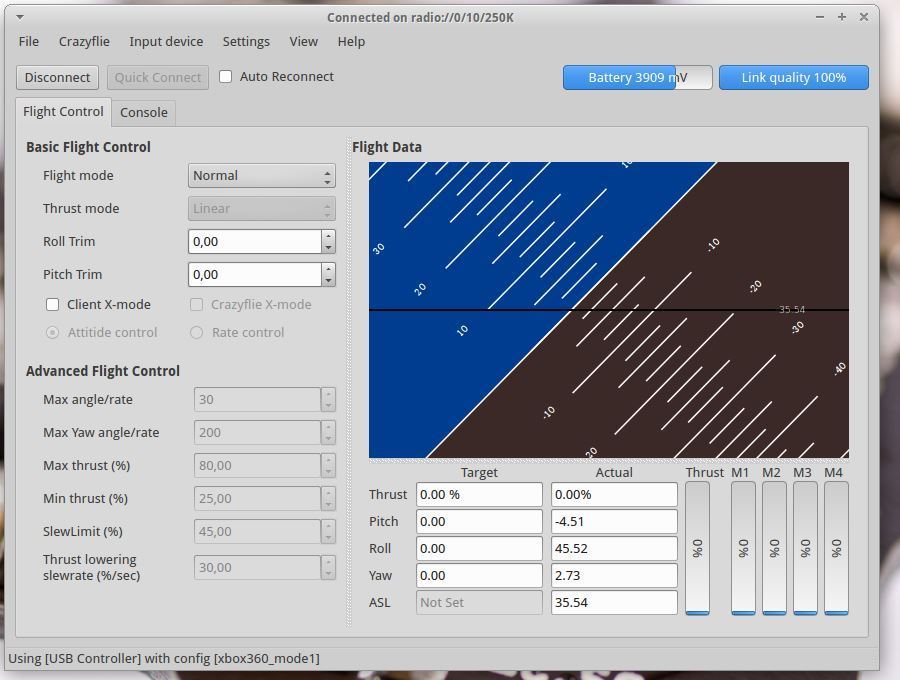Click the M2 motor gauge bar
The width and height of the screenshot is (900, 680).
773,548
